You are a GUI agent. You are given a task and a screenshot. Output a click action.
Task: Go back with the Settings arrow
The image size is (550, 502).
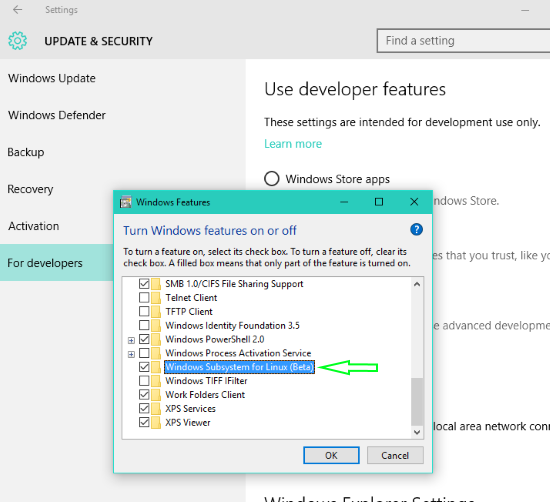[17, 10]
